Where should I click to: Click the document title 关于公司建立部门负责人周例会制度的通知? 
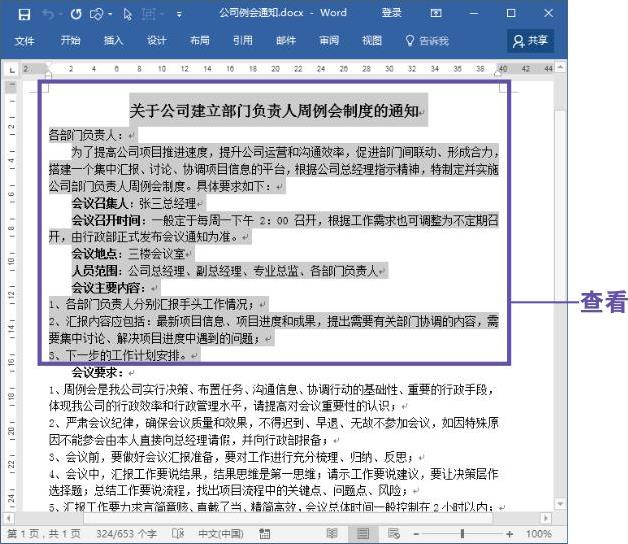pyautogui.click(x=274, y=111)
